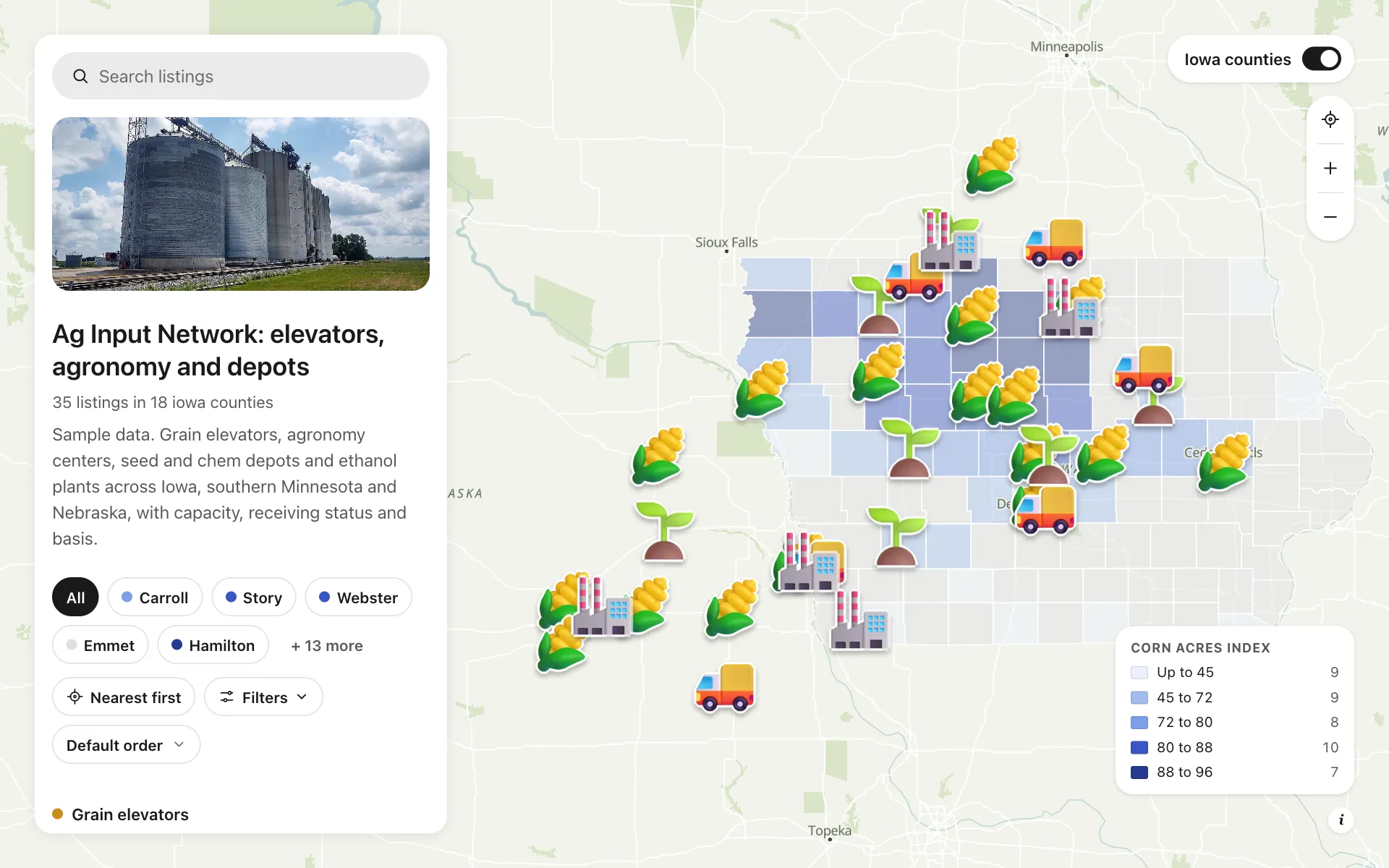Toggle the Hamilton county chip

point(213,645)
